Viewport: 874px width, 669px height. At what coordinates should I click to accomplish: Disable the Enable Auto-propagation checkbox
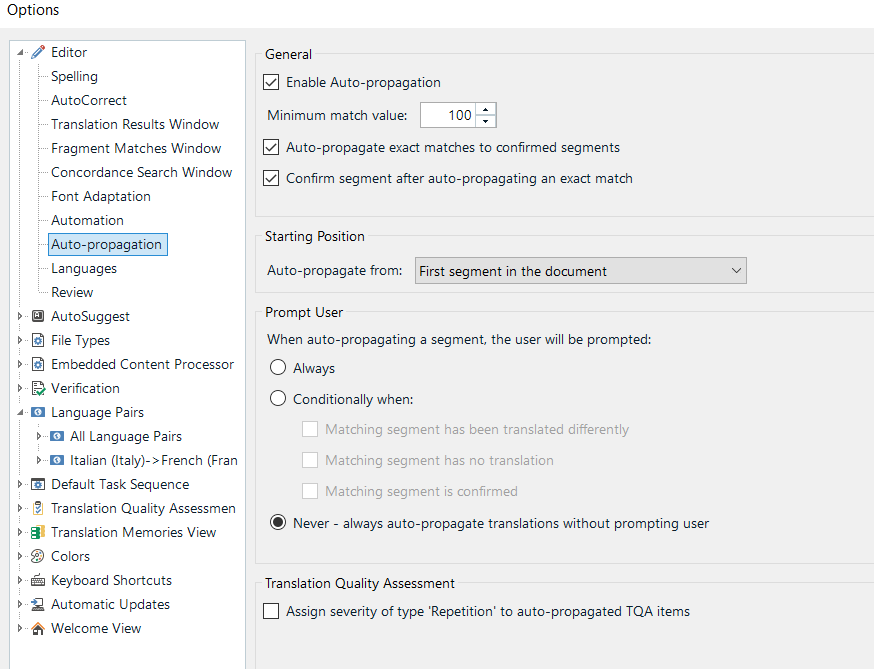pos(271,82)
